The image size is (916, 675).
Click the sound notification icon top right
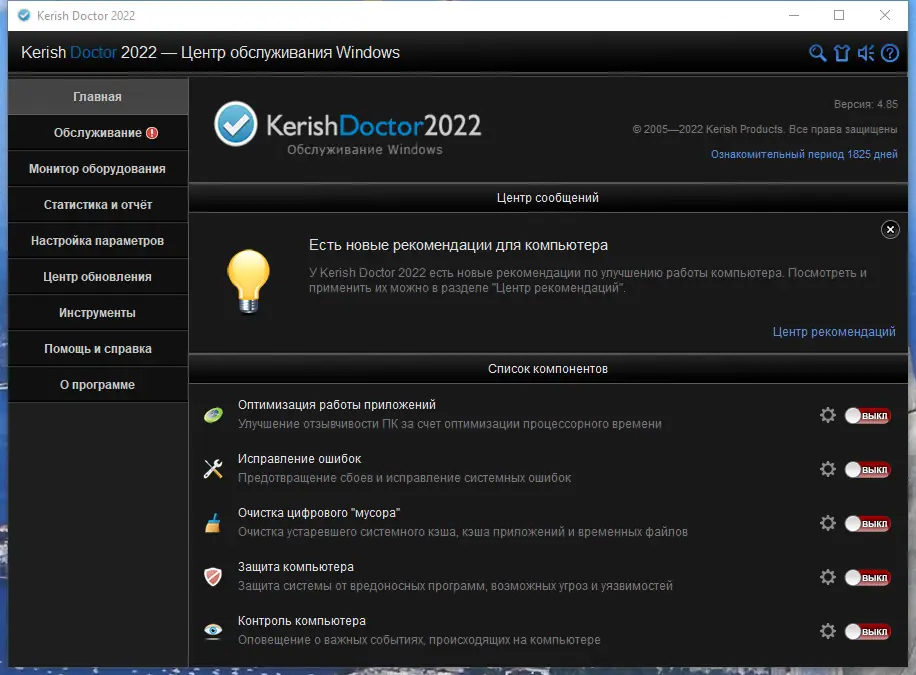[866, 54]
